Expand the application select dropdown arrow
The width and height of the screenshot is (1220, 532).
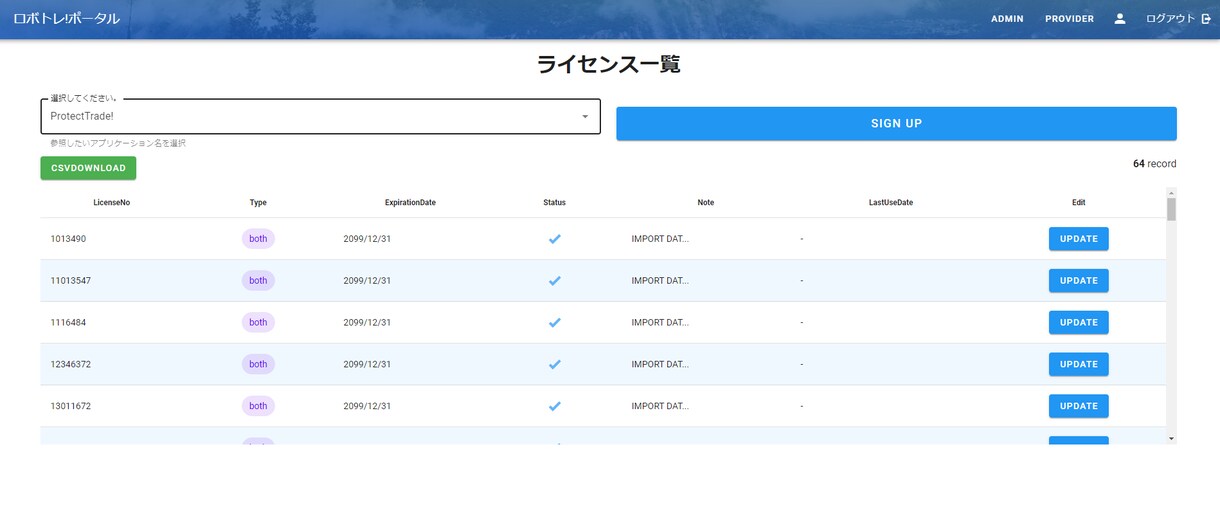[585, 117]
